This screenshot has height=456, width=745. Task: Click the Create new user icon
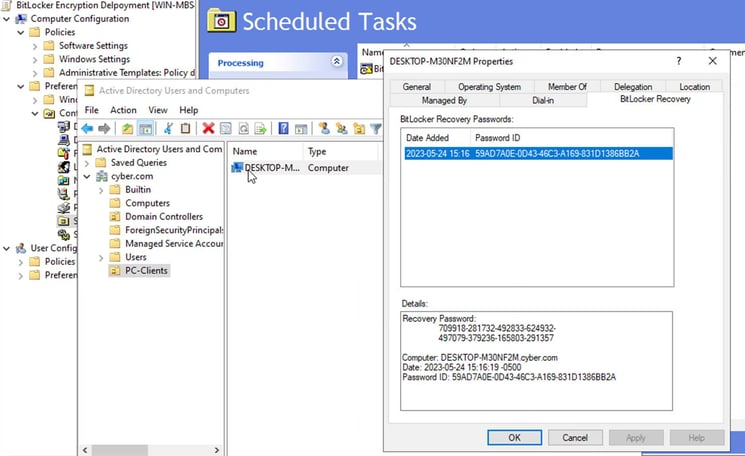[x=324, y=128]
